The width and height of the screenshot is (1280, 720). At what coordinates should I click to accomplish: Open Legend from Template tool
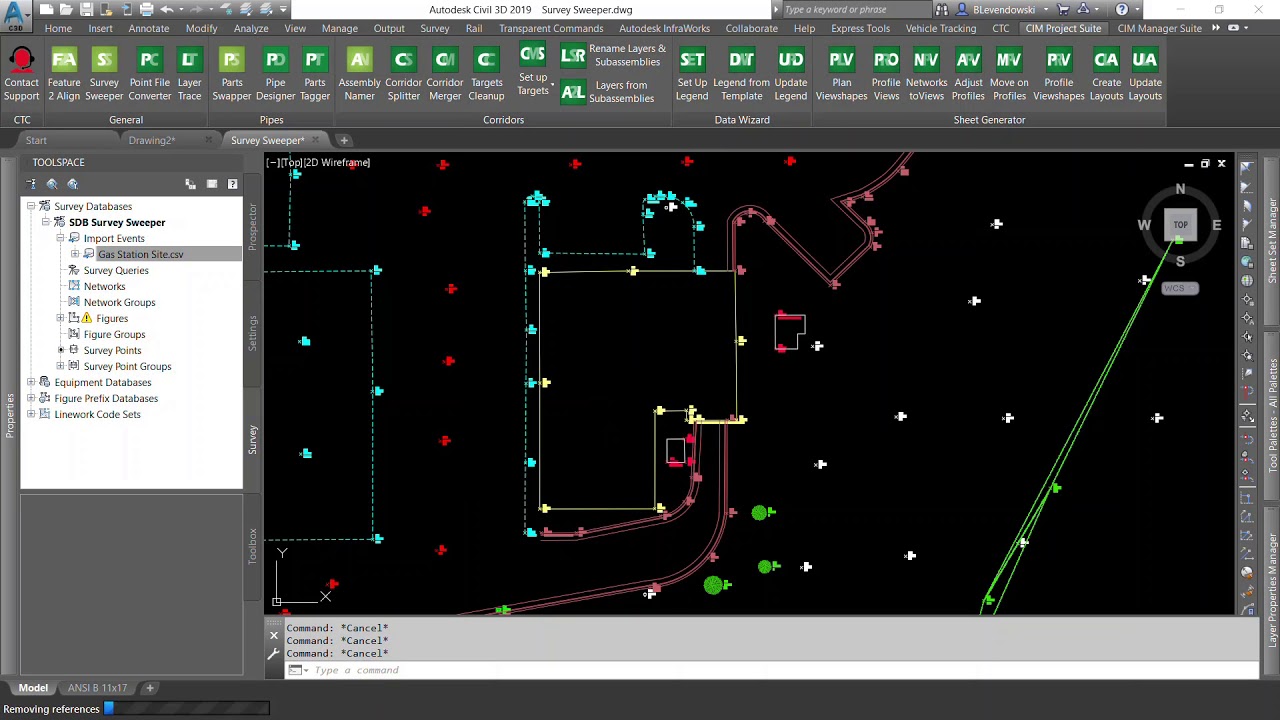pyautogui.click(x=742, y=75)
